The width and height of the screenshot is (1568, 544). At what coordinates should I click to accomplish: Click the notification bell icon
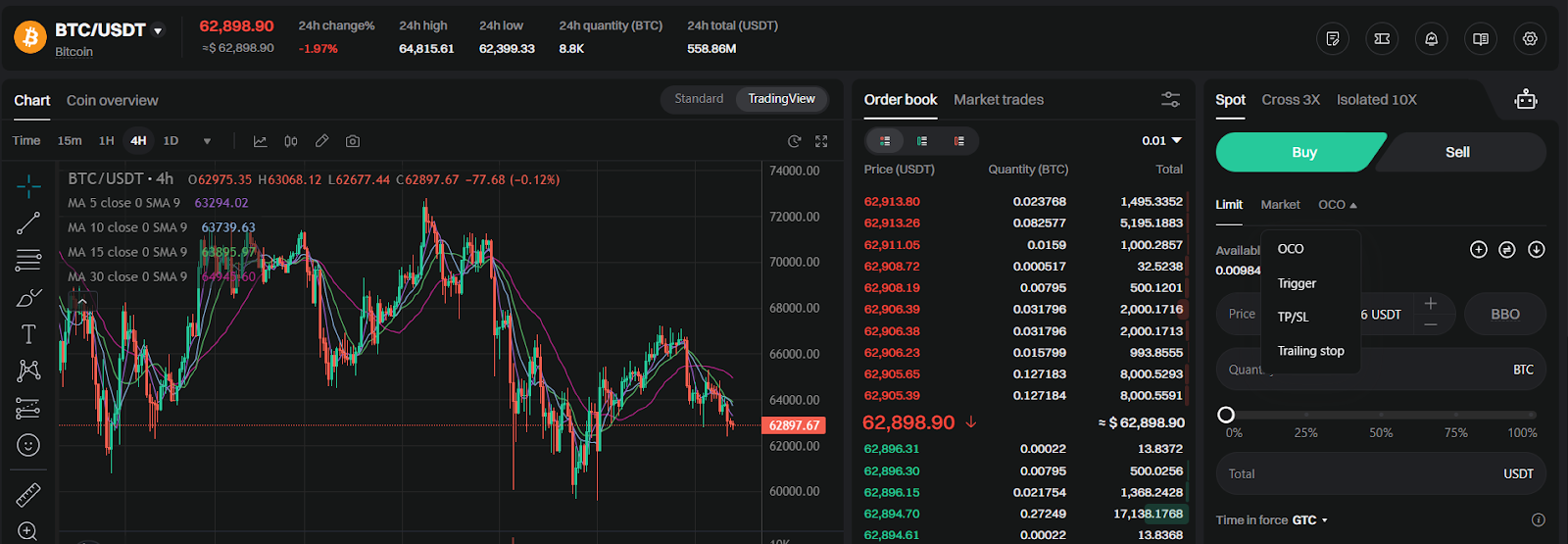1431,39
